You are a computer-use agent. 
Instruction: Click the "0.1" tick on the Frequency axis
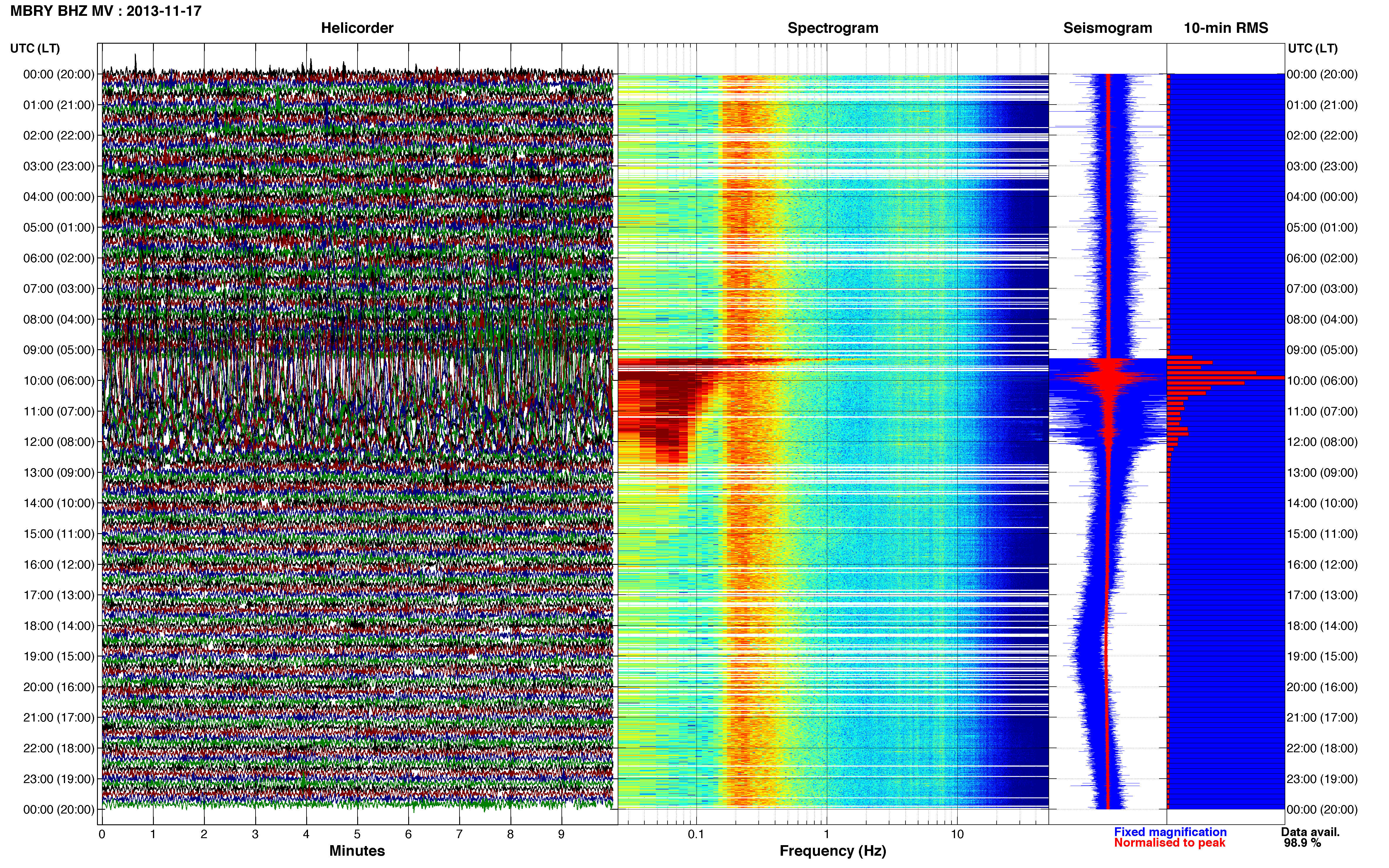click(x=696, y=834)
